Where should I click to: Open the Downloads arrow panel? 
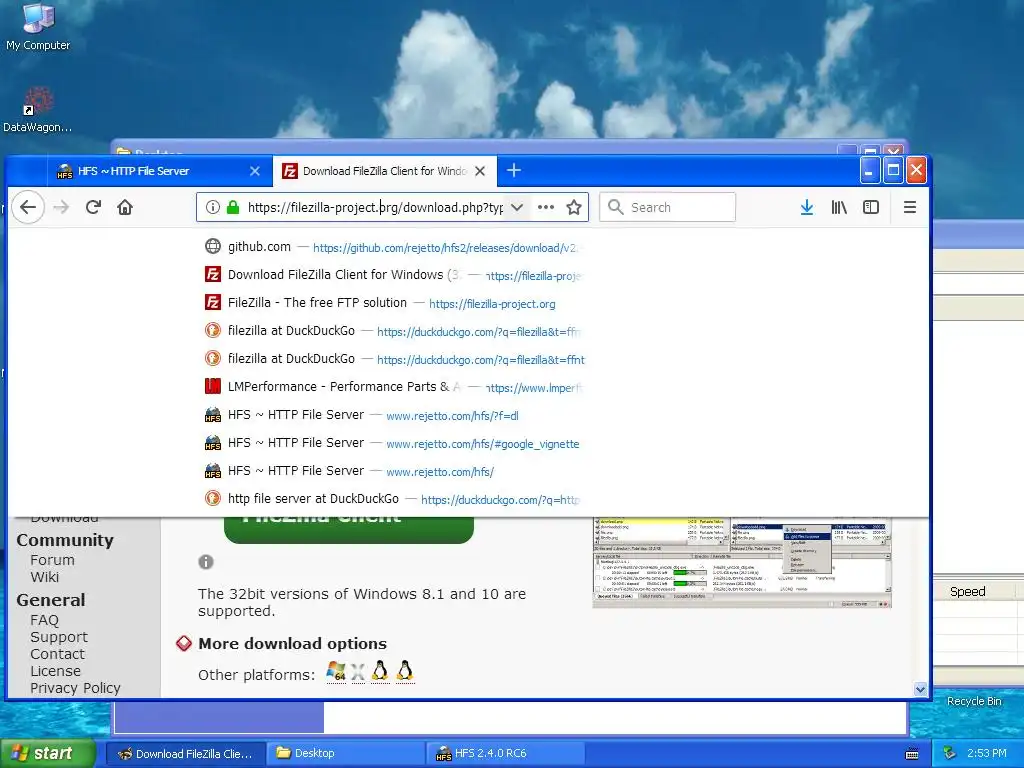pyautogui.click(x=807, y=207)
